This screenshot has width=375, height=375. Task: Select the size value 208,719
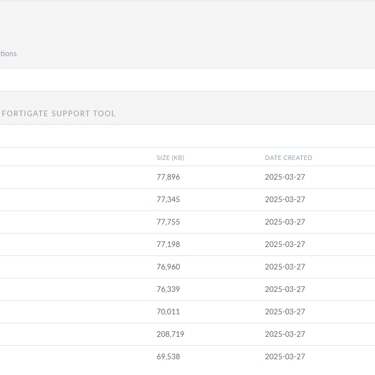[170, 334]
